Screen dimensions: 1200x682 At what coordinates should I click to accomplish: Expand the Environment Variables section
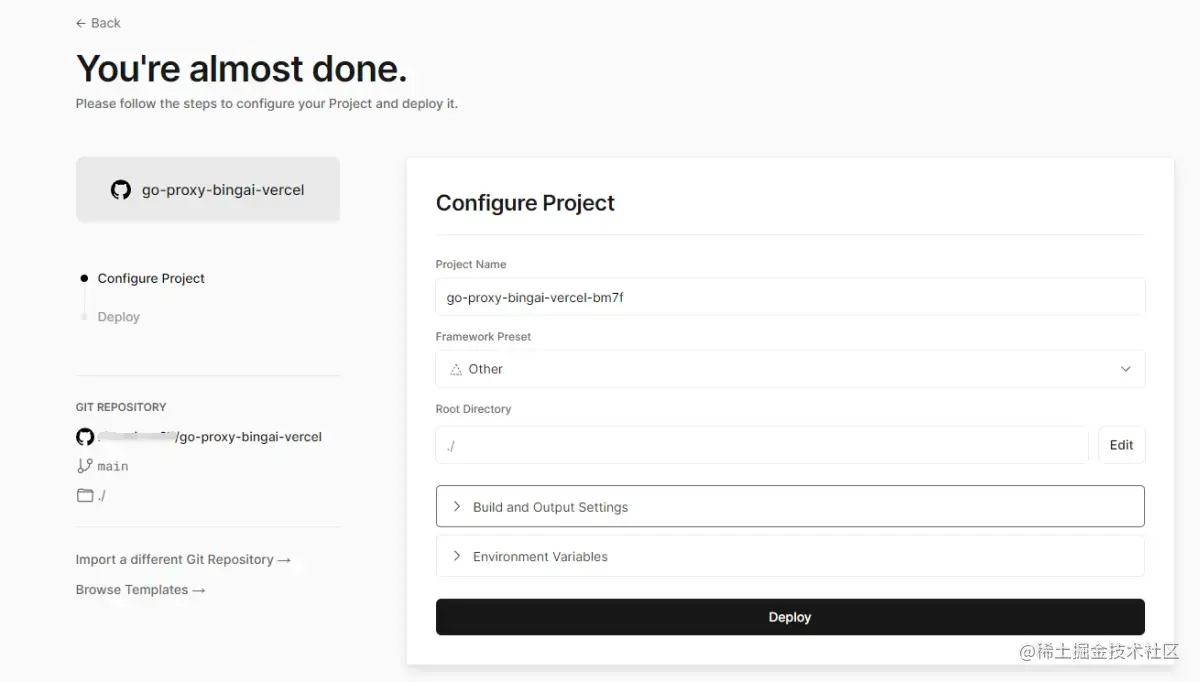(x=790, y=556)
